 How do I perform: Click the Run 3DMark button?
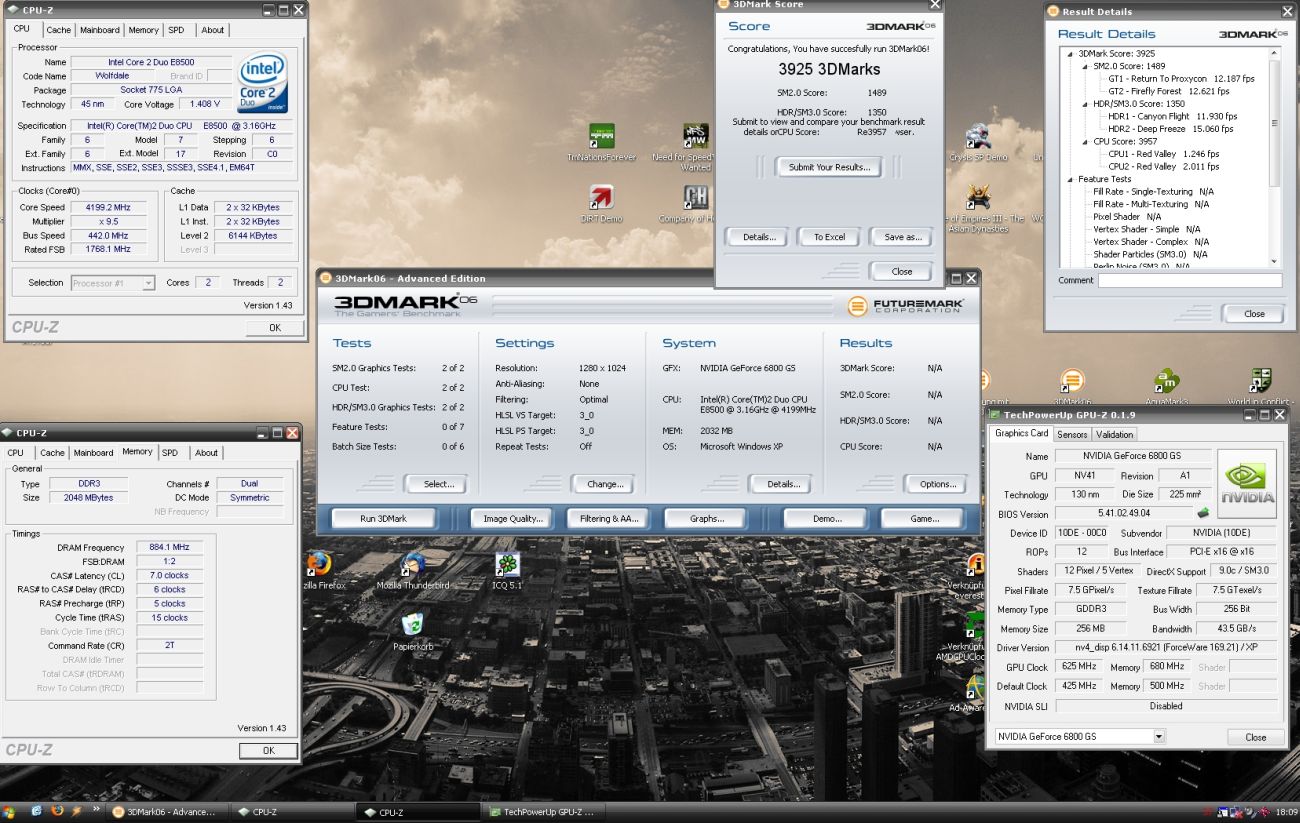pos(383,518)
